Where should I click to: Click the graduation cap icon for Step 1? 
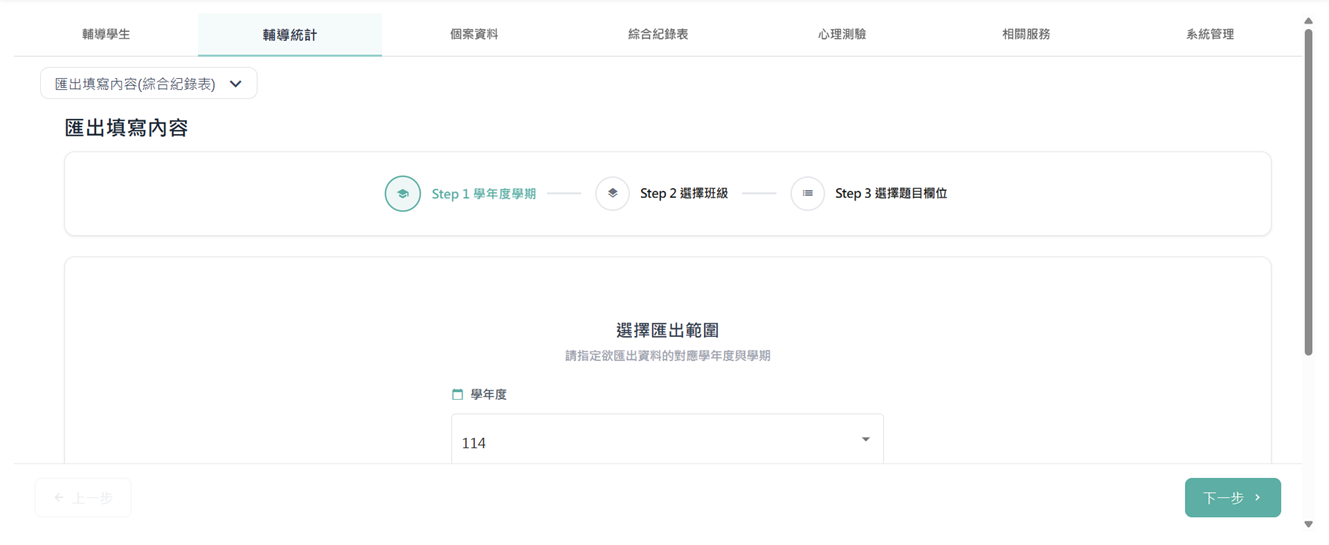click(403, 194)
